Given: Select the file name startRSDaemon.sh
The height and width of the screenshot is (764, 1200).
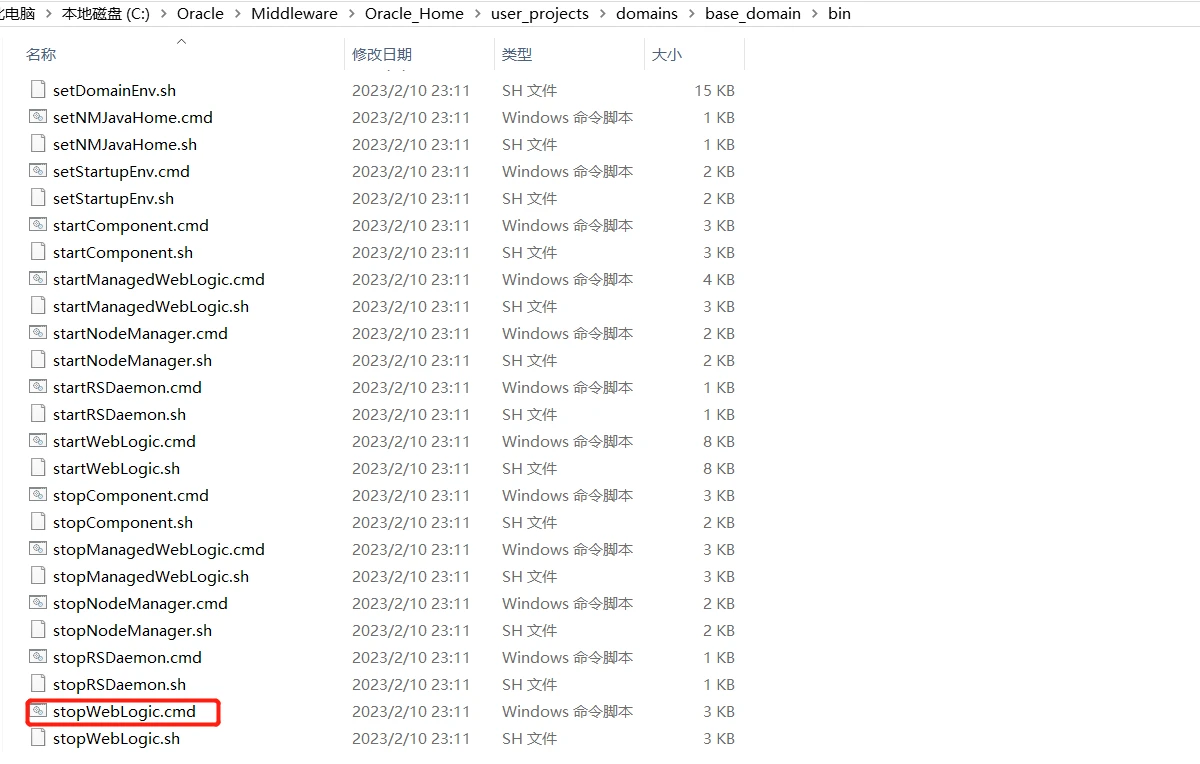Looking at the screenshot, I should 119,414.
